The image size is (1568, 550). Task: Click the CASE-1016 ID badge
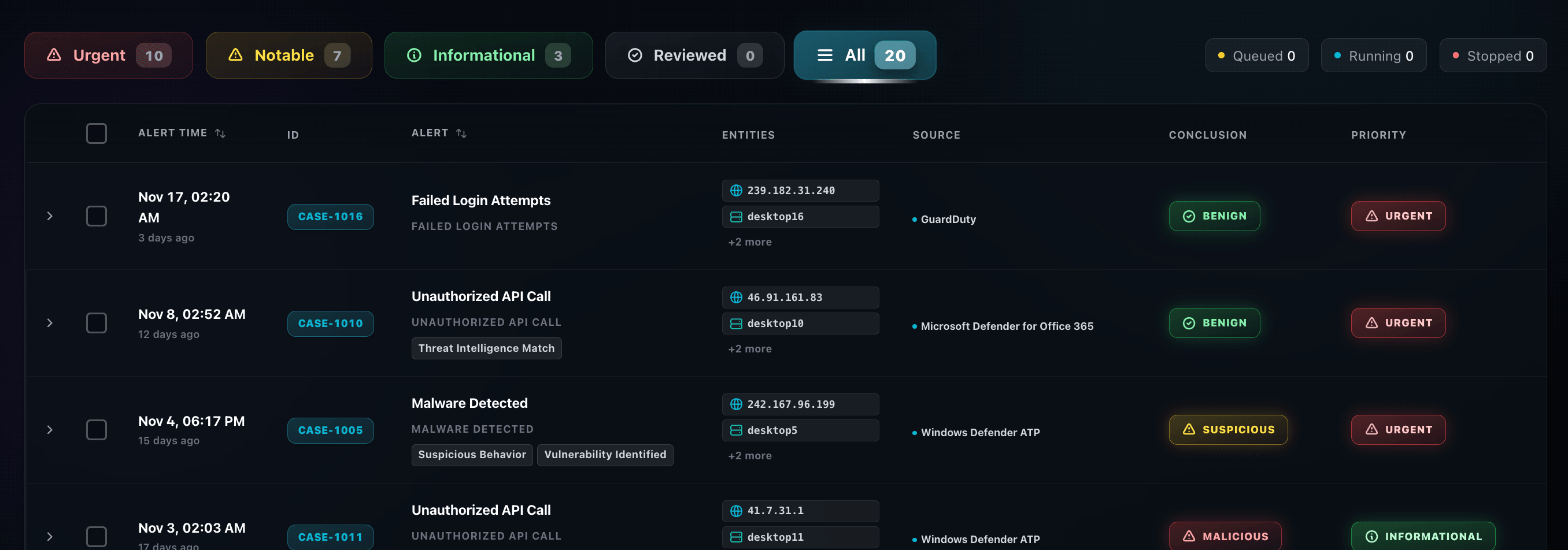330,216
